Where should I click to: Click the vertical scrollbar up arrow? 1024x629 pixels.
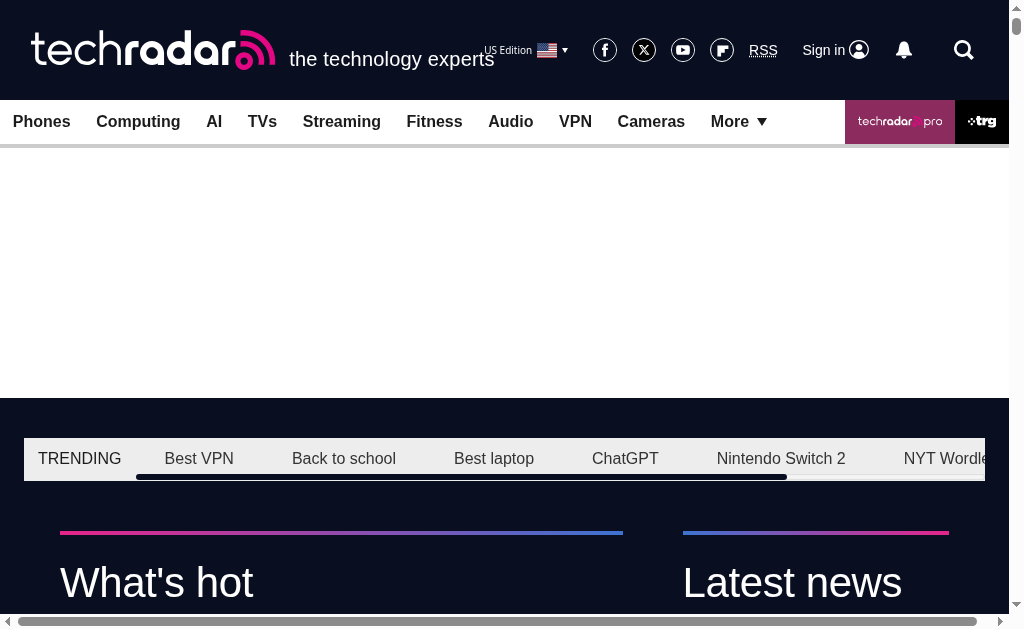tap(1016, 7)
